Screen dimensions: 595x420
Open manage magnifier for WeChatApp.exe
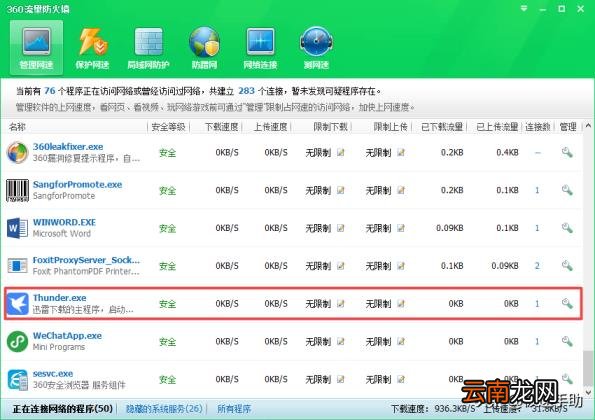567,341
